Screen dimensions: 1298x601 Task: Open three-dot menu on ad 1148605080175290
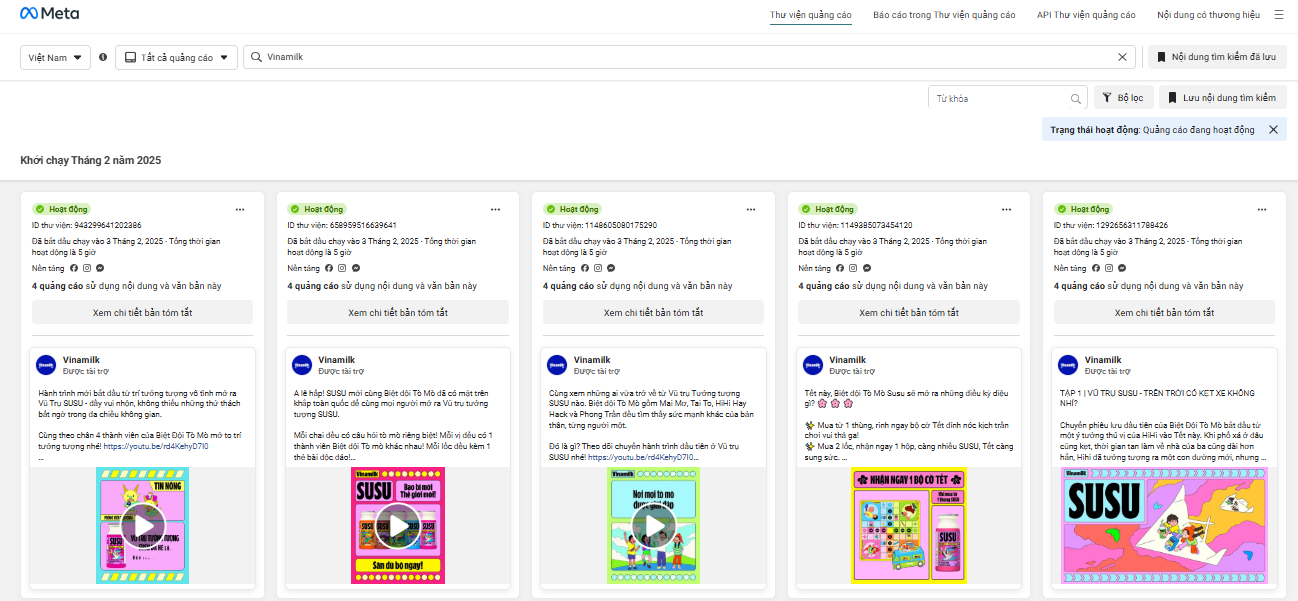[751, 209]
